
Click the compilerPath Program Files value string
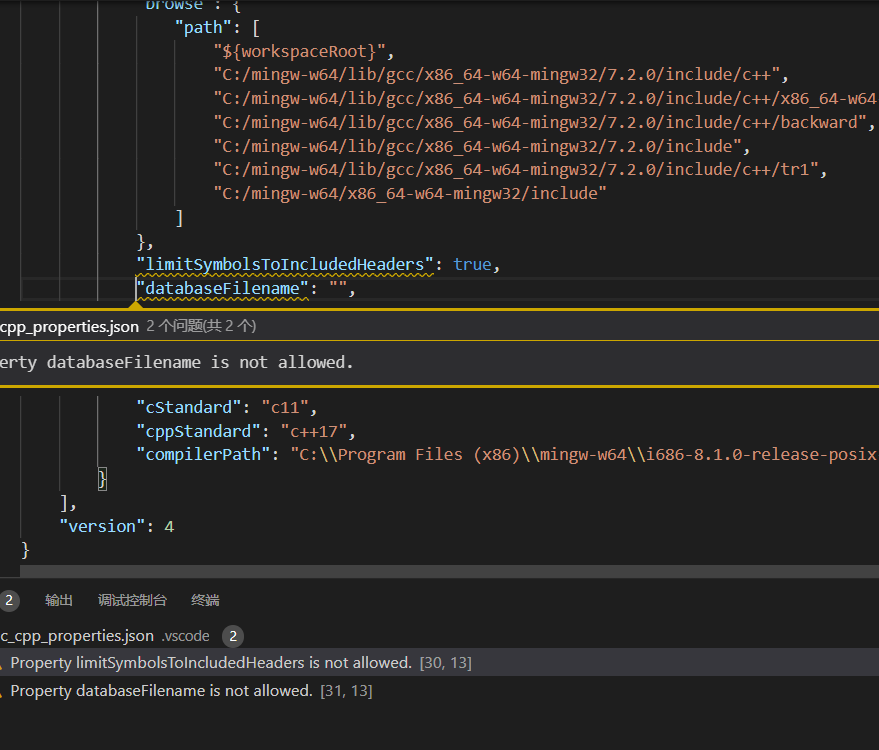[x=584, y=455]
